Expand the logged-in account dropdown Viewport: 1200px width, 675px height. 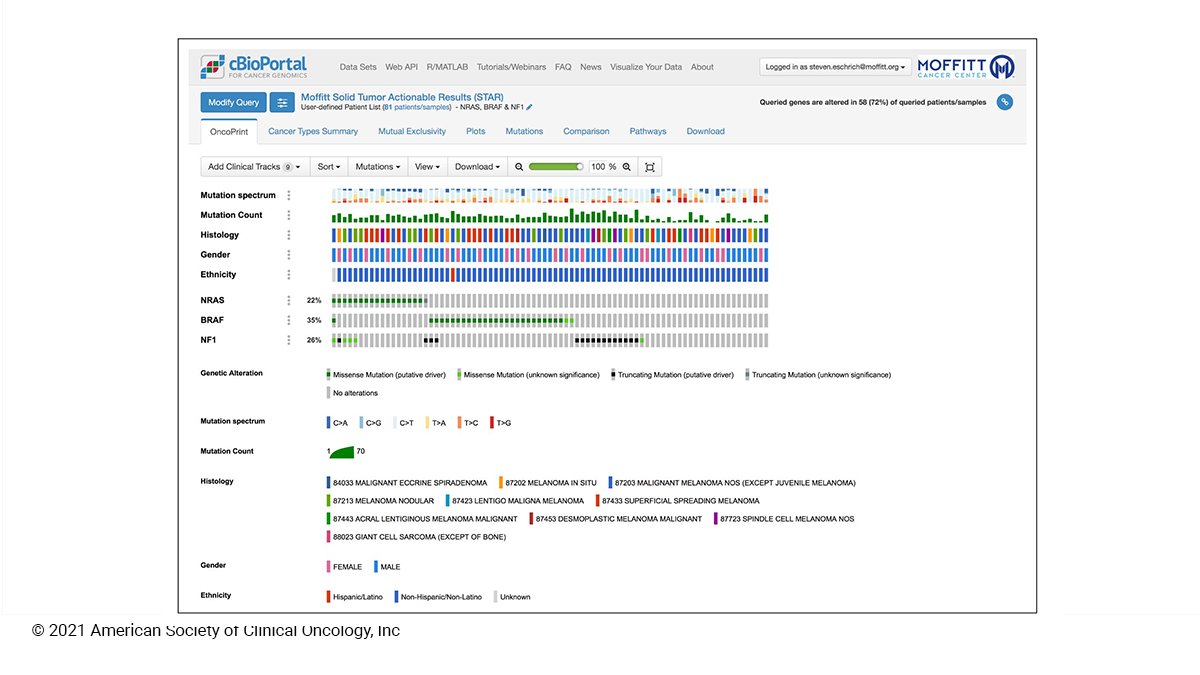click(834, 66)
